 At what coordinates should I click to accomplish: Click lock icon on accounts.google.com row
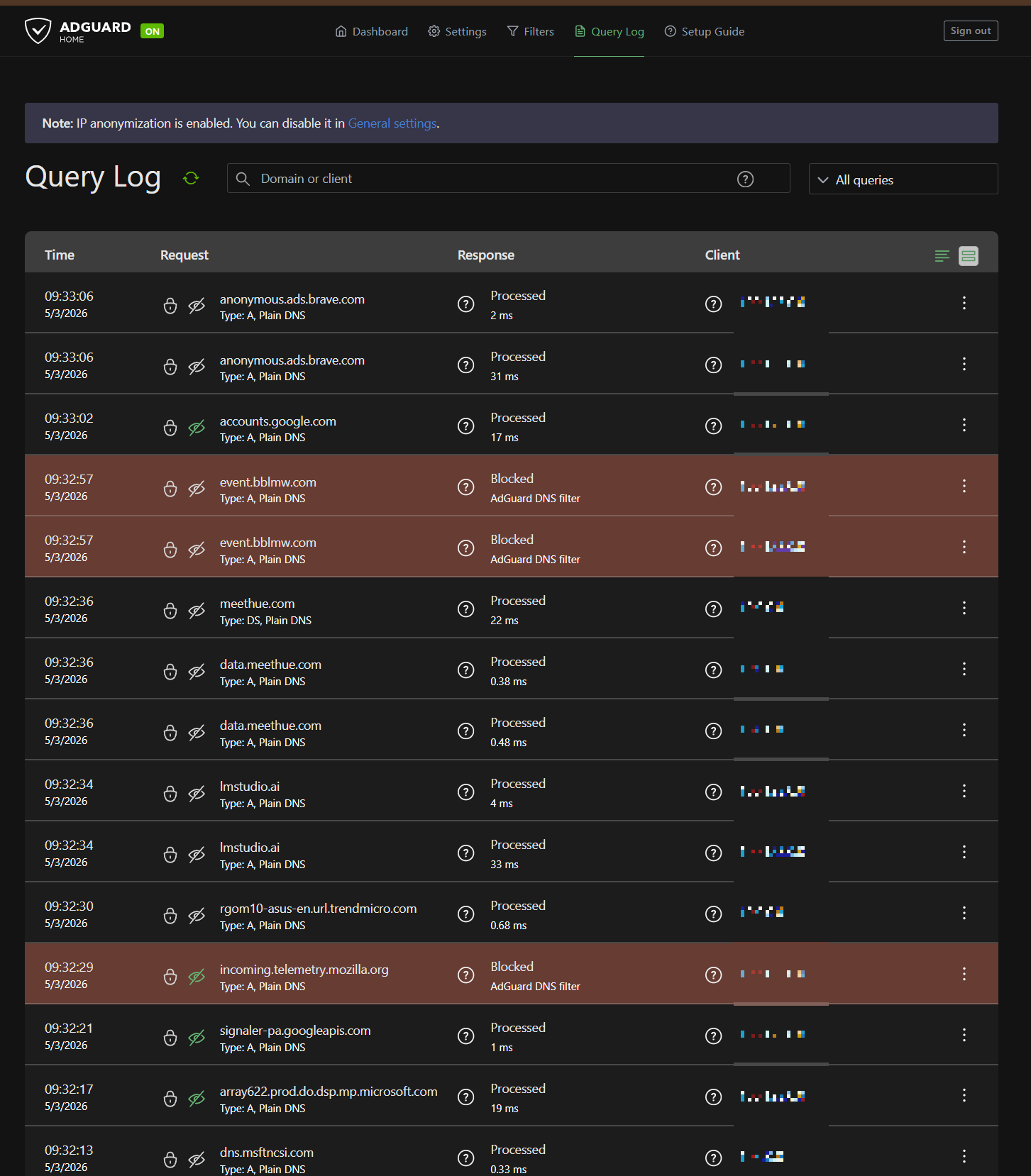click(170, 428)
